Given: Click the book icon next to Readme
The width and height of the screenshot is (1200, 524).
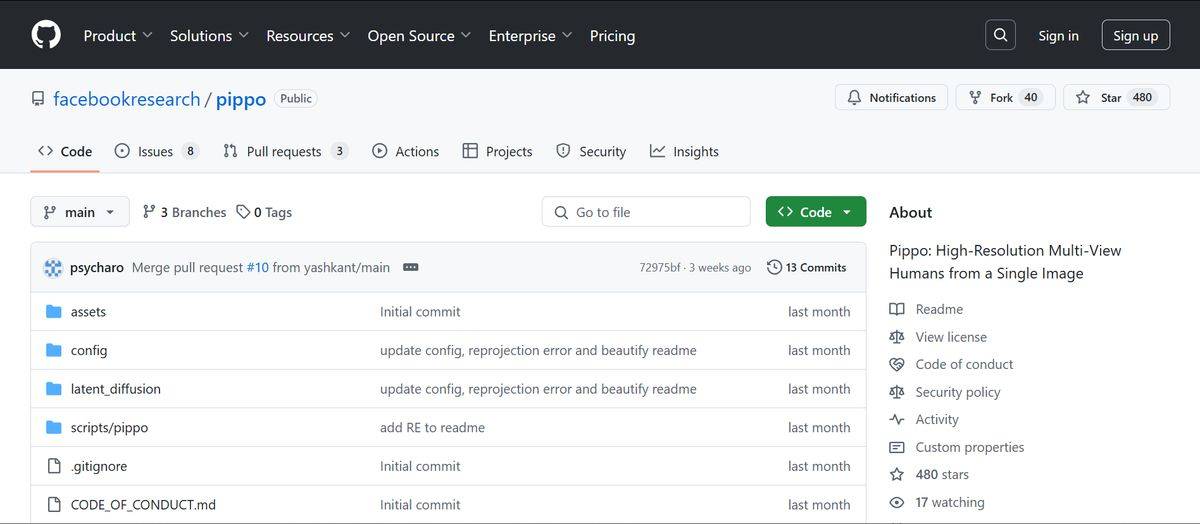Looking at the screenshot, I should (x=897, y=309).
